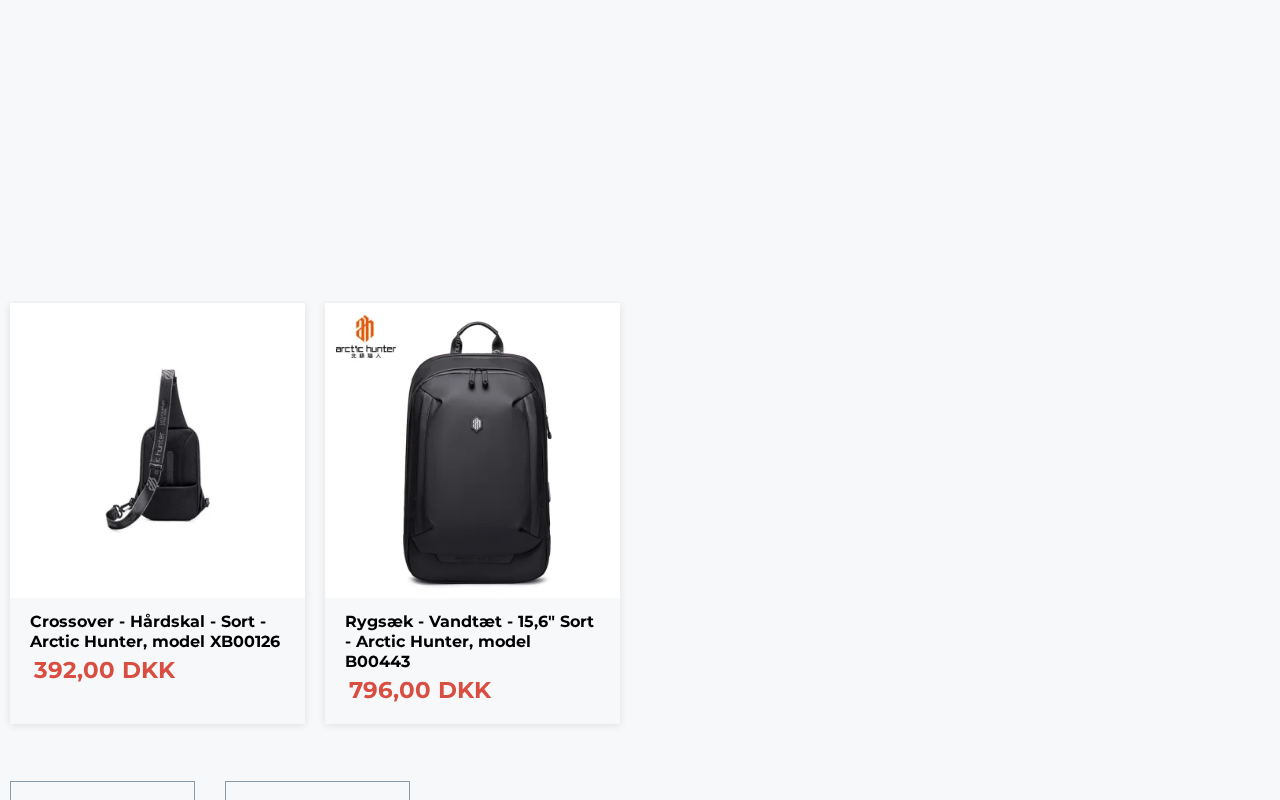1280x800 pixels.
Task: Click the 'arctic hunter' wordmark under the logo
Action: [x=366, y=349]
